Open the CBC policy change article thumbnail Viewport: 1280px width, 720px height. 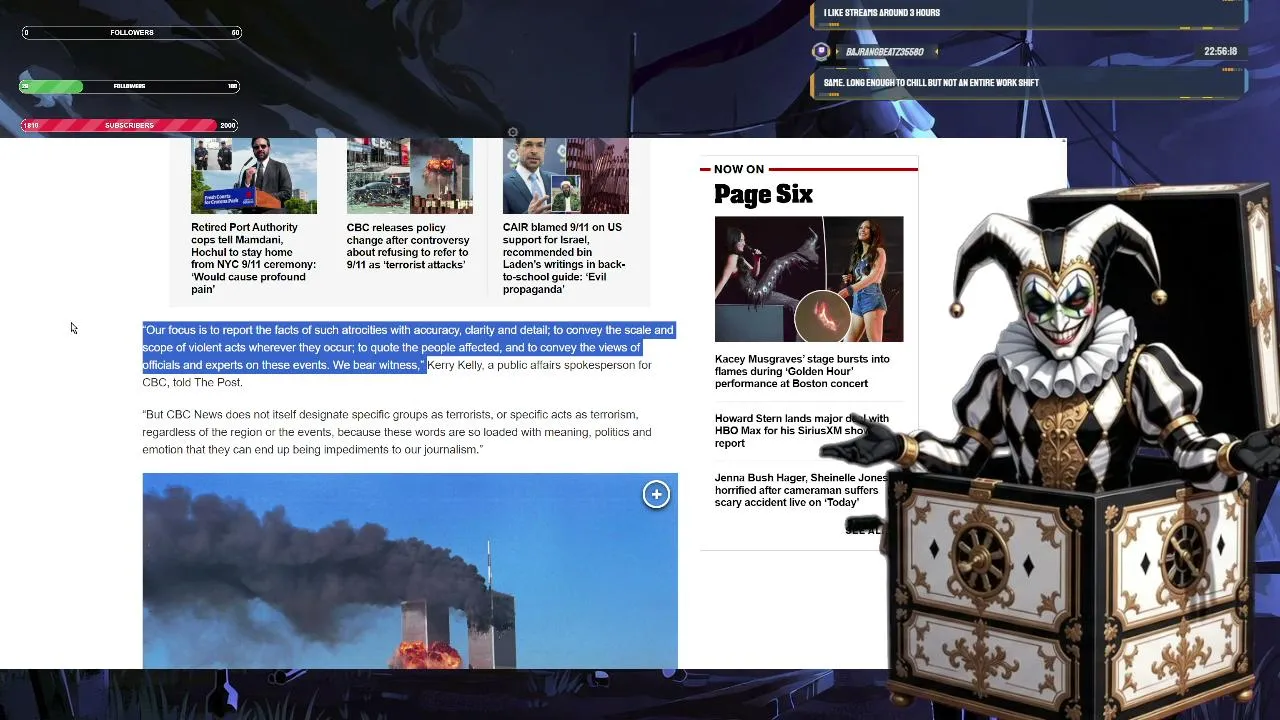coord(410,176)
